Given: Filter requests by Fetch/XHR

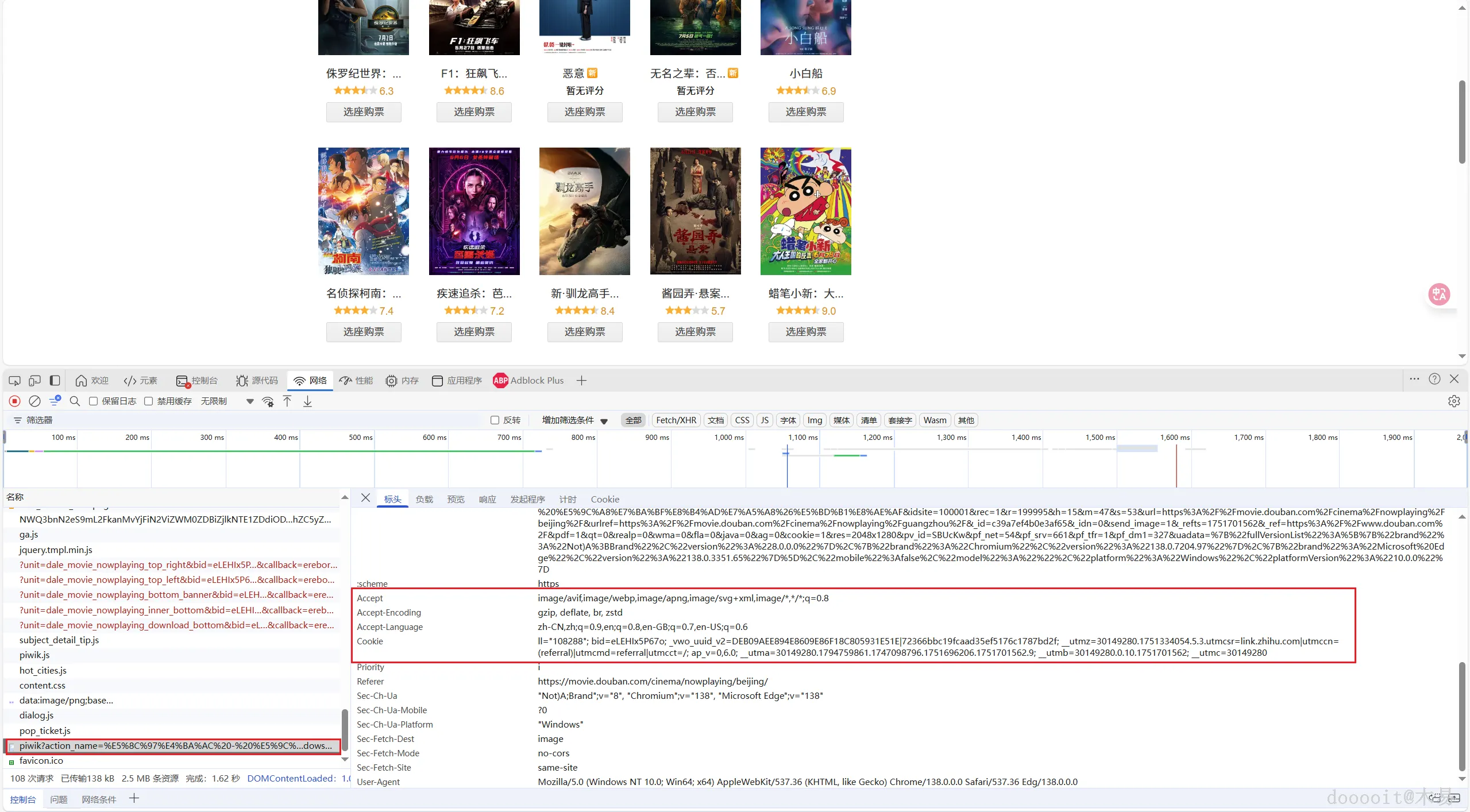Looking at the screenshot, I should [676, 420].
